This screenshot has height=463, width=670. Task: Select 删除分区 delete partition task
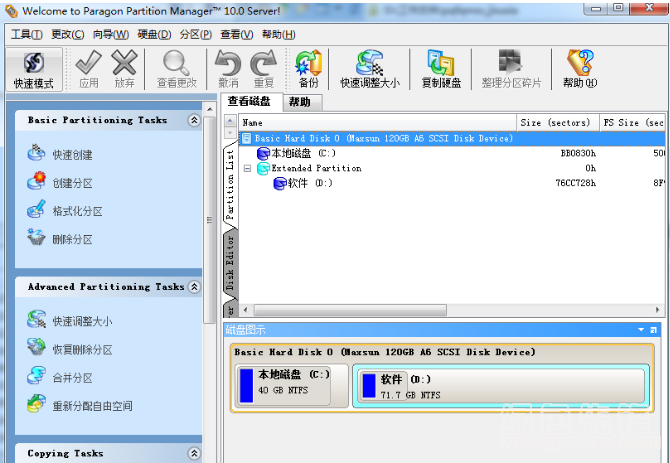(x=60, y=239)
